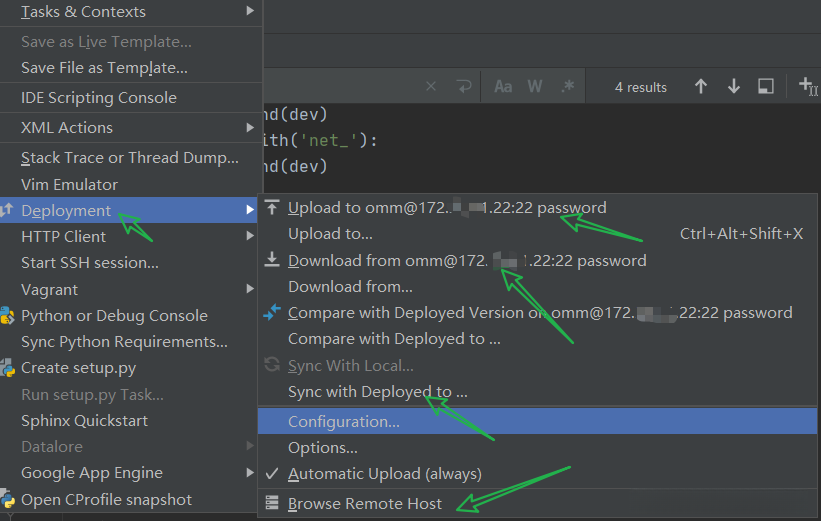Toggle Regex (.*) search option

click(x=567, y=87)
